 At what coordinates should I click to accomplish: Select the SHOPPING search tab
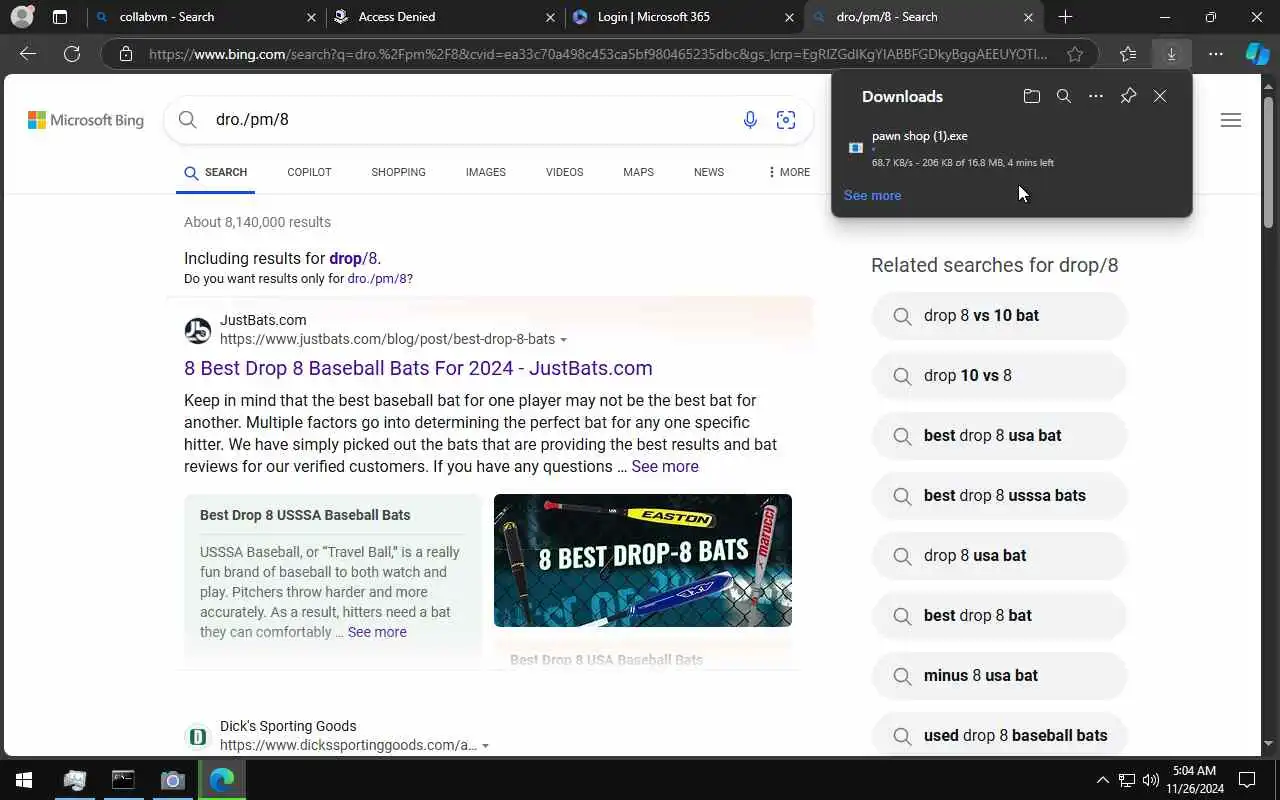[x=398, y=172]
